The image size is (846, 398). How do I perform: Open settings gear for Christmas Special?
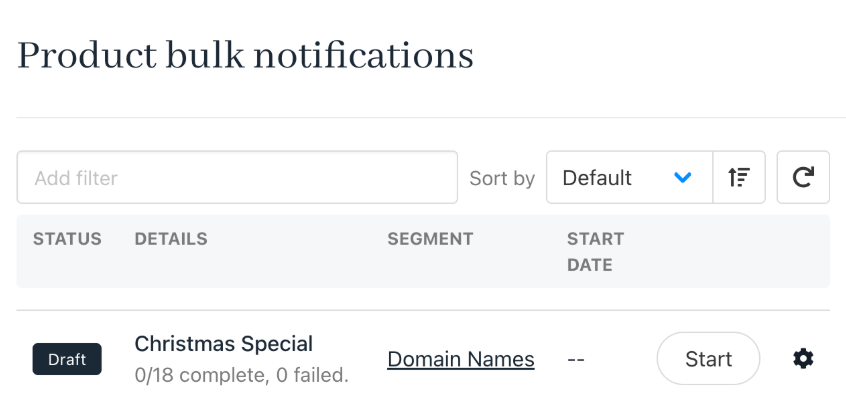[803, 359]
